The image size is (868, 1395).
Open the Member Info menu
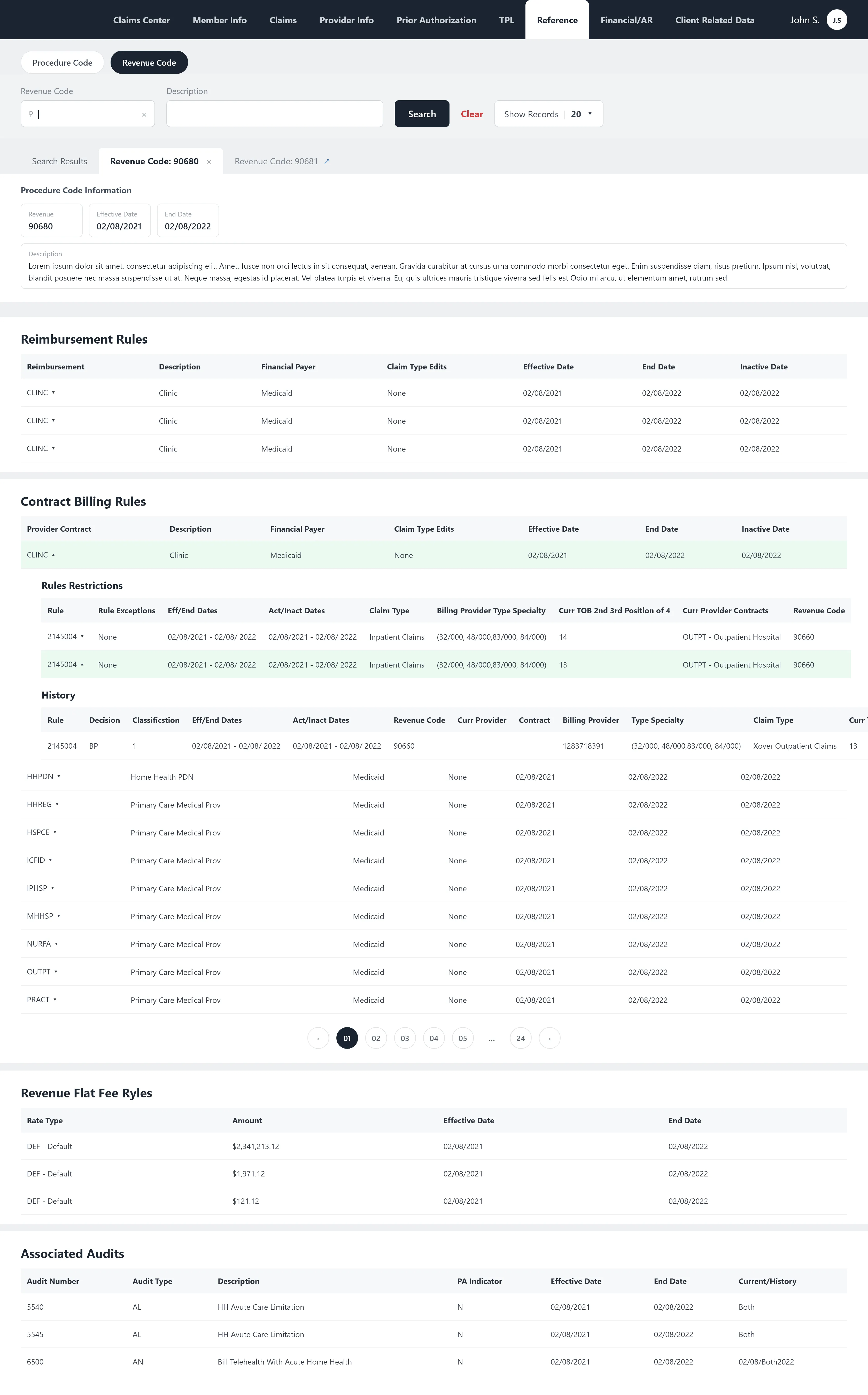pyautogui.click(x=219, y=20)
